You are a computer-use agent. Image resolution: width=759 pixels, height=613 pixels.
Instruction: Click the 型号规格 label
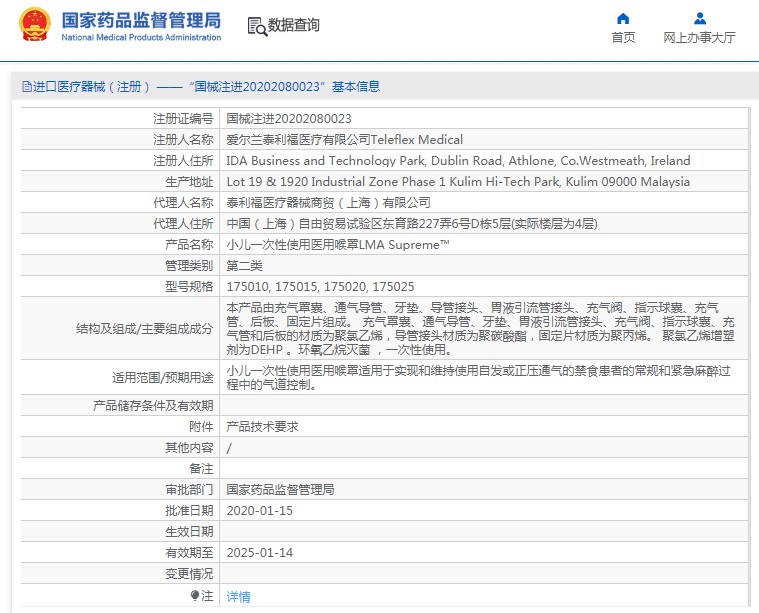189,287
